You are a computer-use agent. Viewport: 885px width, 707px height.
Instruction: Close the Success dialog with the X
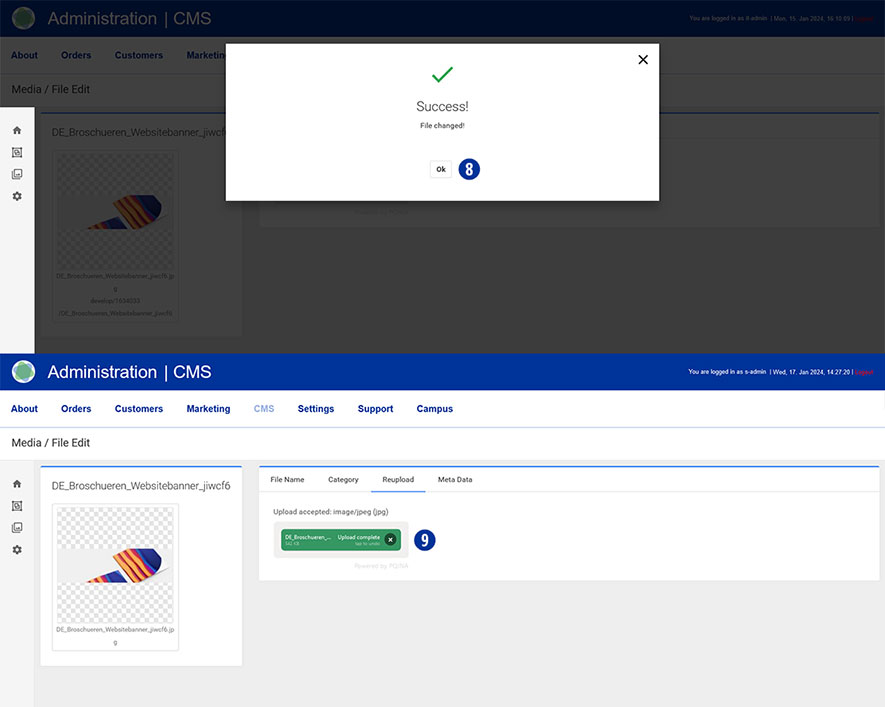point(643,60)
